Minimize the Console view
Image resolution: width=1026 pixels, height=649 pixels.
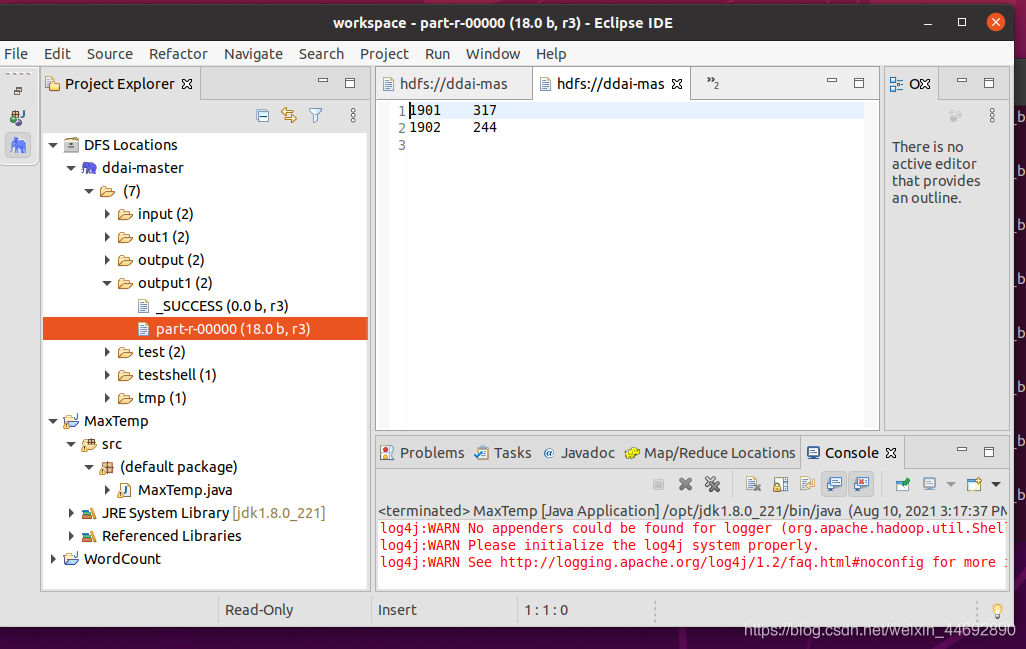tap(961, 452)
